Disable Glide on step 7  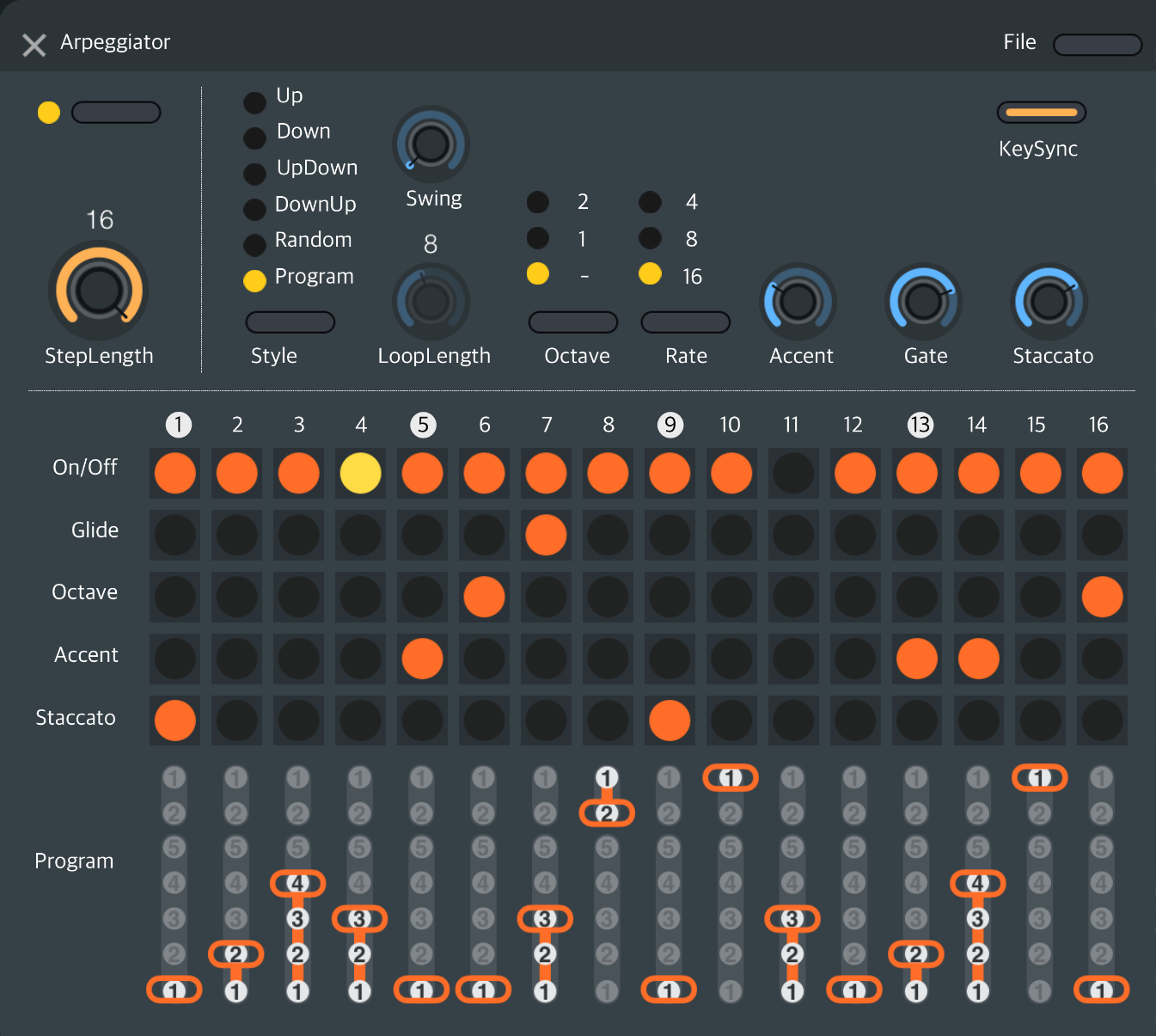tap(546, 535)
